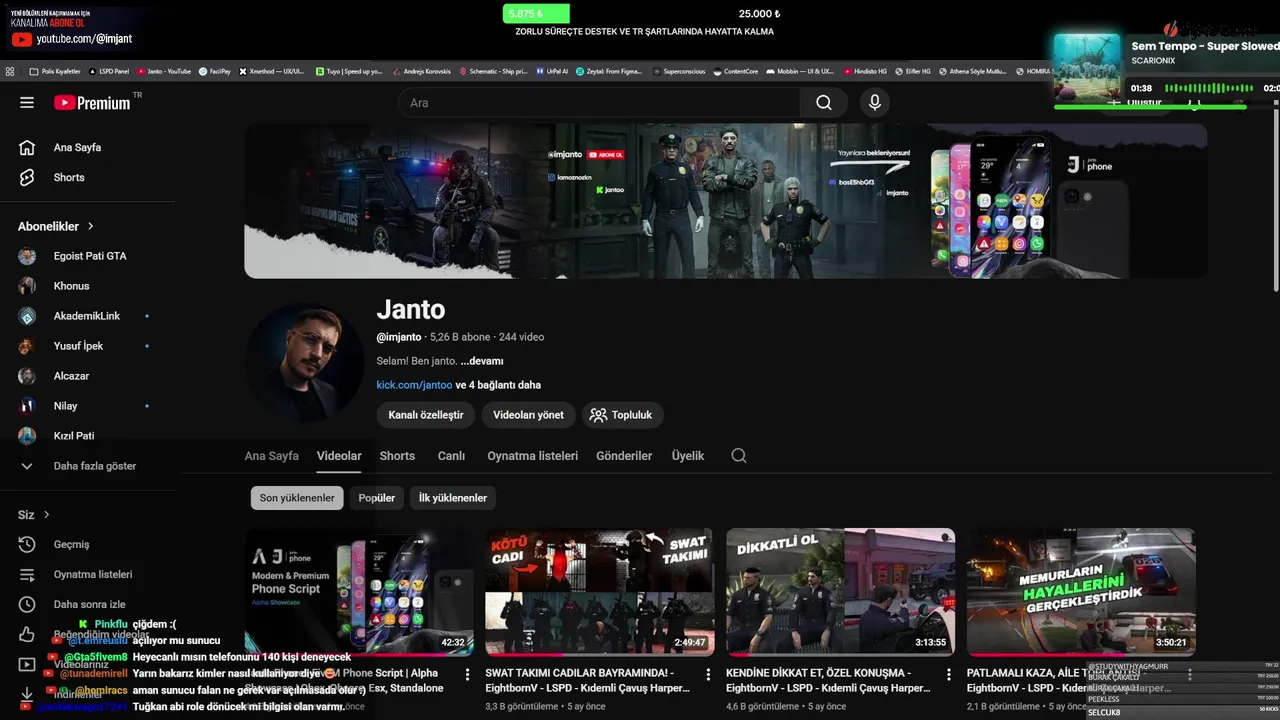Click the Sem Tempo song album art

tap(1087, 68)
